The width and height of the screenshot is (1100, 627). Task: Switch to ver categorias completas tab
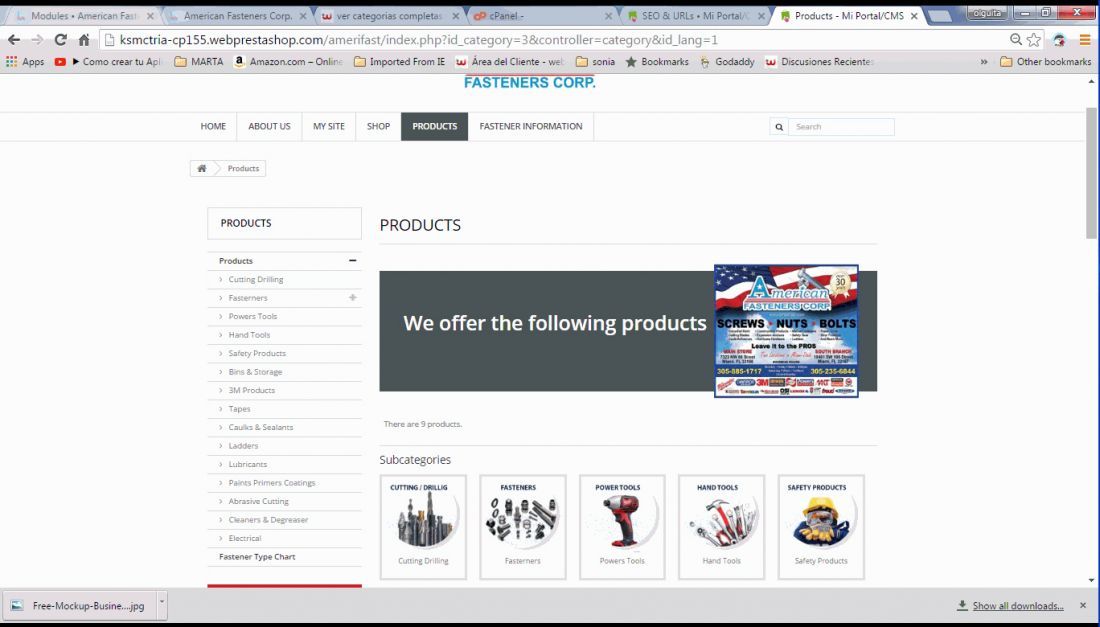pyautogui.click(x=391, y=15)
